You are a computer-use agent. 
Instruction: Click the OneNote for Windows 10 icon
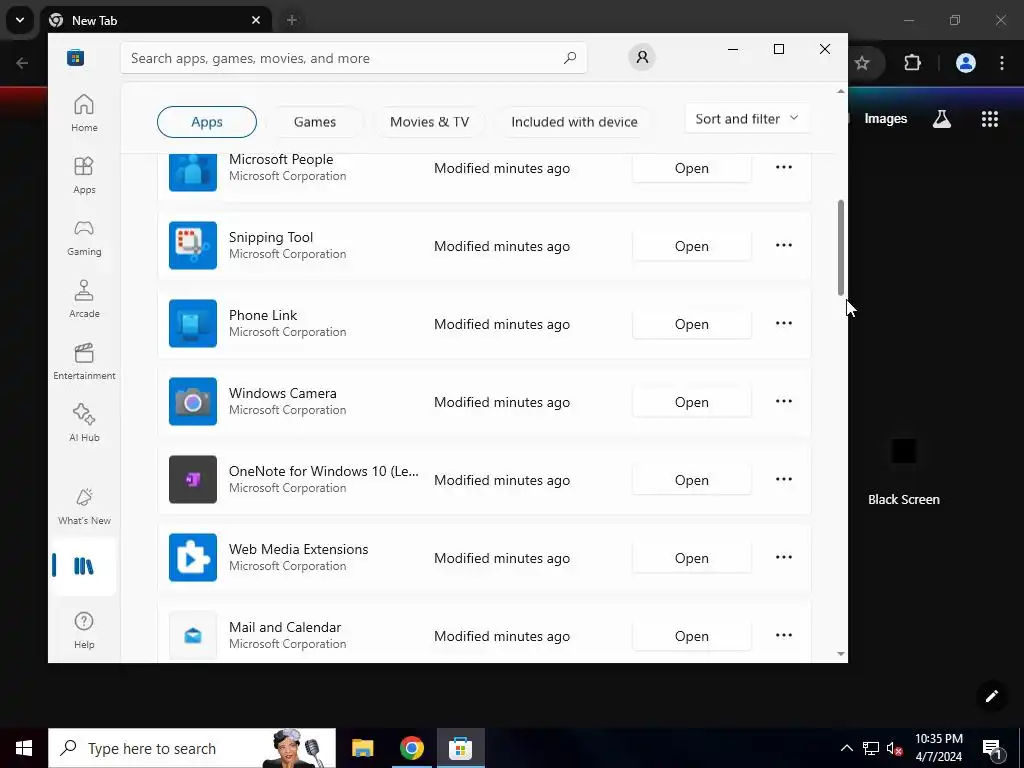pos(193,479)
